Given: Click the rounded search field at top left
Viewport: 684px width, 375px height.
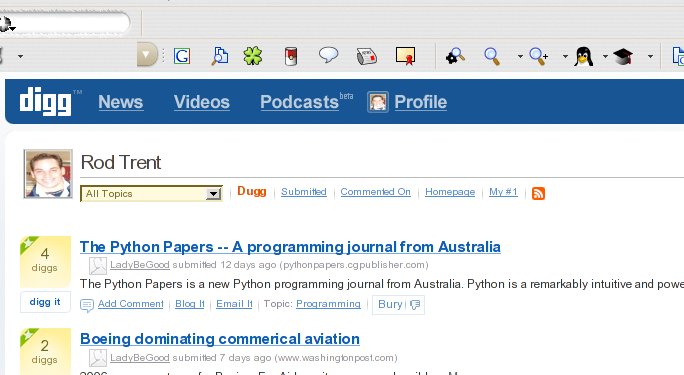Looking at the screenshot, I should click(65, 23).
